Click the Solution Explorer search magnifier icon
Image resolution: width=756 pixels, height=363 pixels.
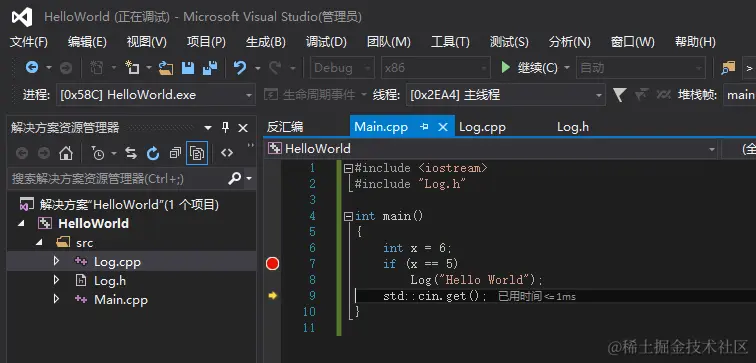pos(234,179)
